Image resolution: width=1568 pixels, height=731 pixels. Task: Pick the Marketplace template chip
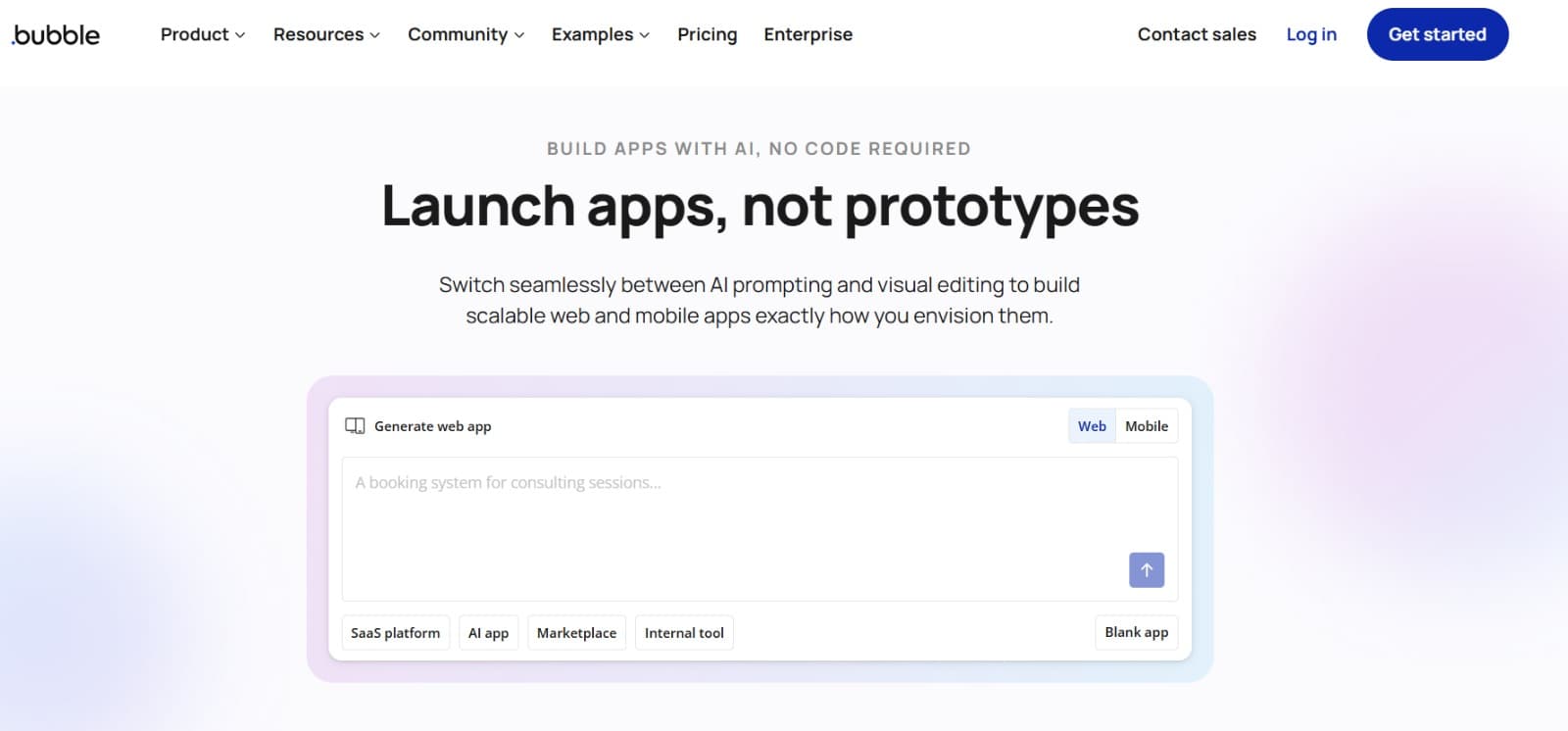pos(576,633)
